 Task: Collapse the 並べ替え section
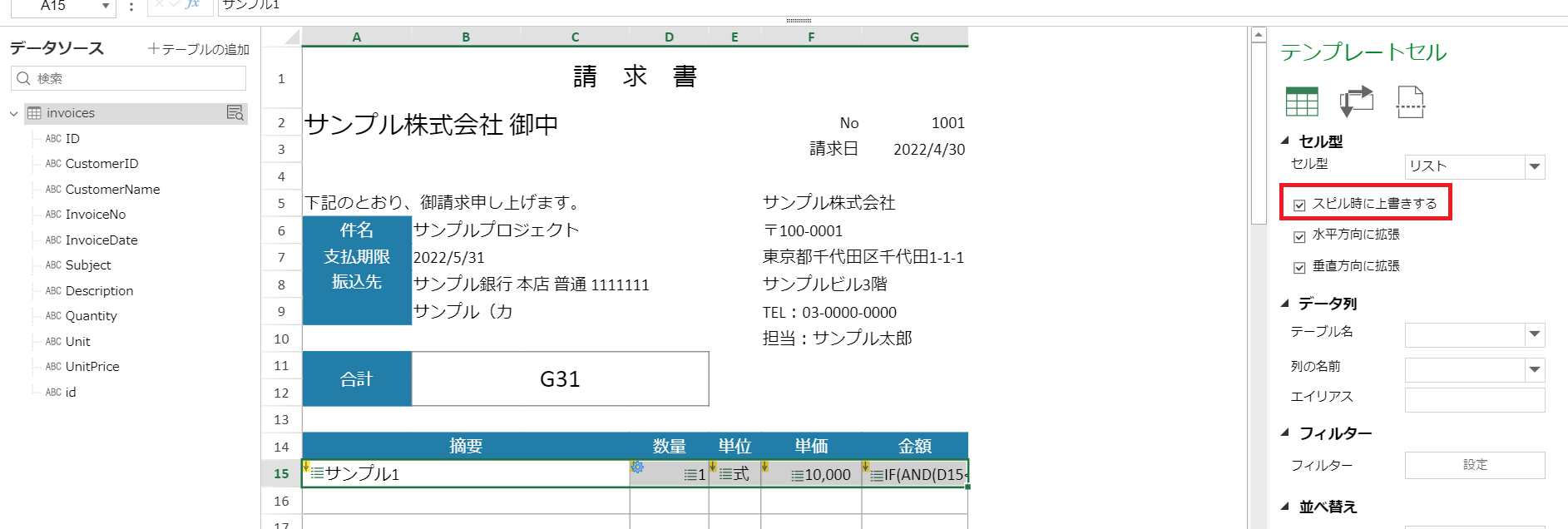pyautogui.click(x=1285, y=506)
